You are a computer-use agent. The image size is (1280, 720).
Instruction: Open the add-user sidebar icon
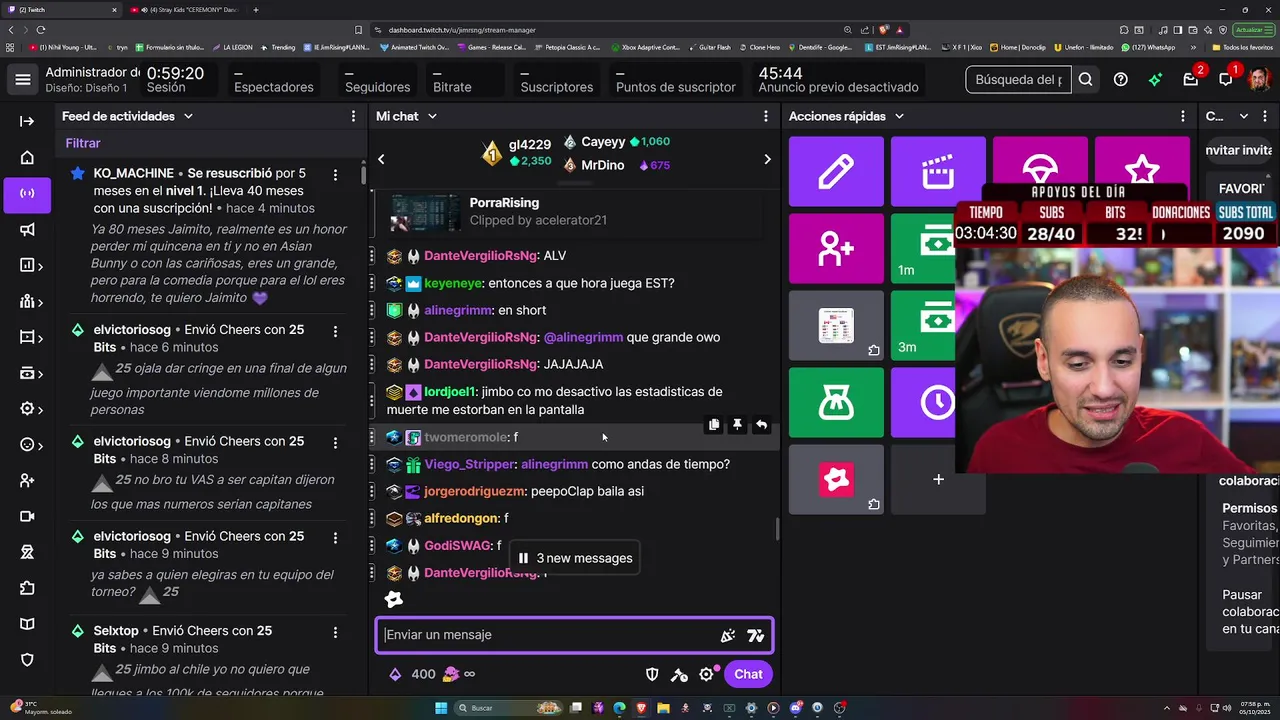[x=27, y=481]
